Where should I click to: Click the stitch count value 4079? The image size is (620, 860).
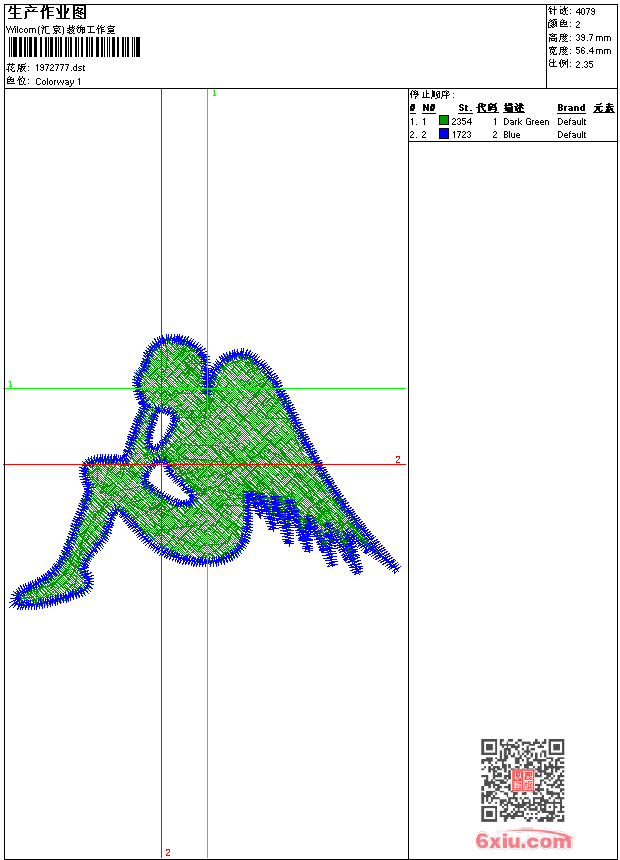(585, 11)
